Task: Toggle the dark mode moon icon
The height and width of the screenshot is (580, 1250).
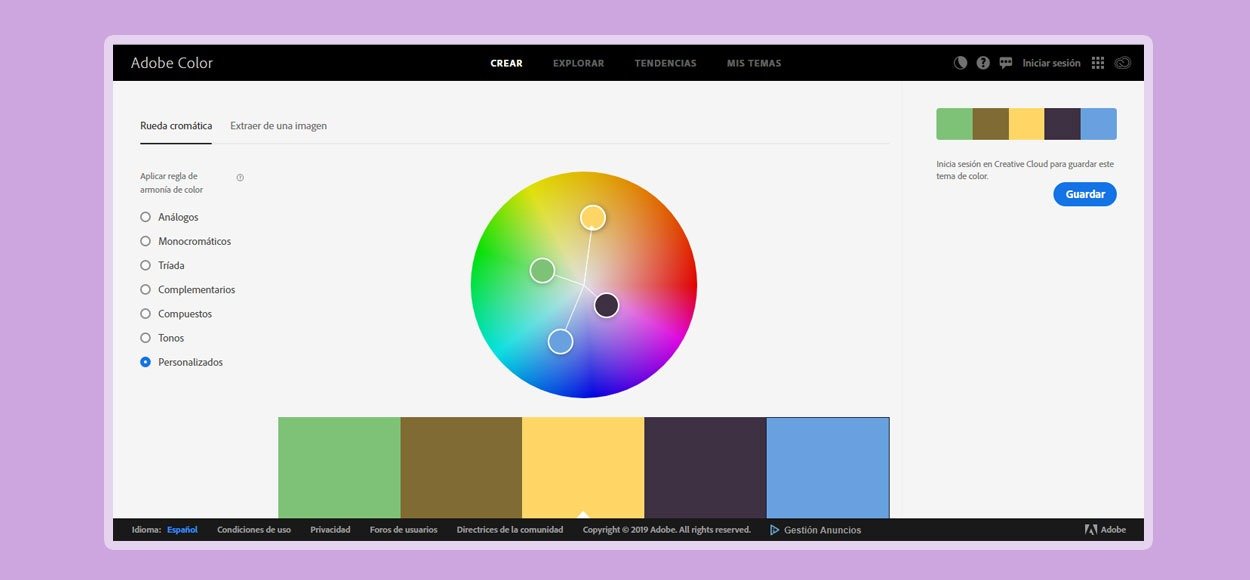Action: [x=960, y=63]
